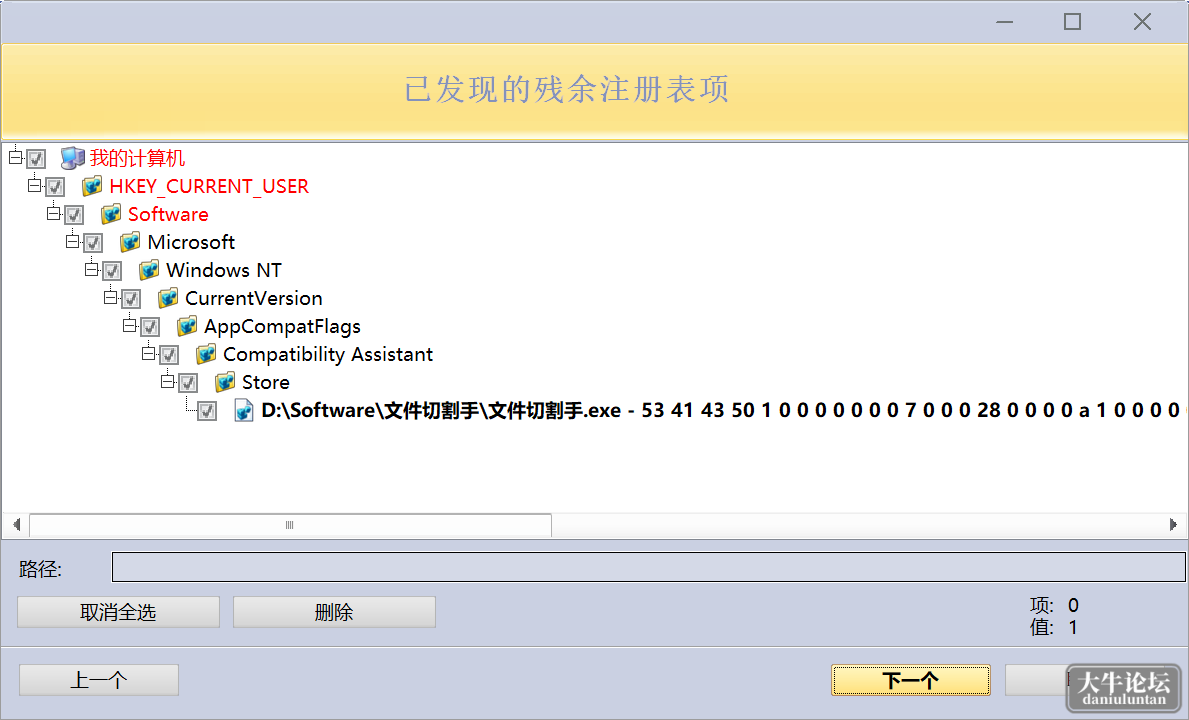1189x720 pixels.
Task: Collapse the Compatibility Assistant node
Action: 148,354
